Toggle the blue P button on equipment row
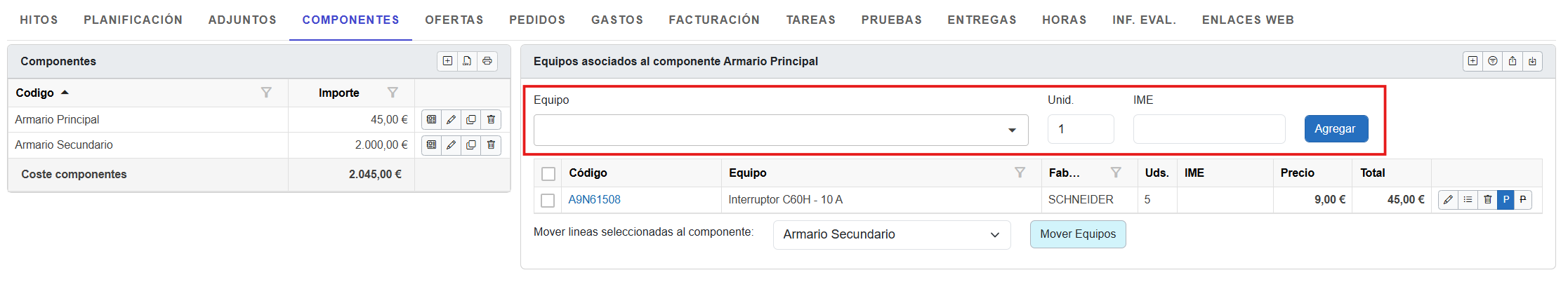This screenshot has width=1568, height=282. point(1506,200)
